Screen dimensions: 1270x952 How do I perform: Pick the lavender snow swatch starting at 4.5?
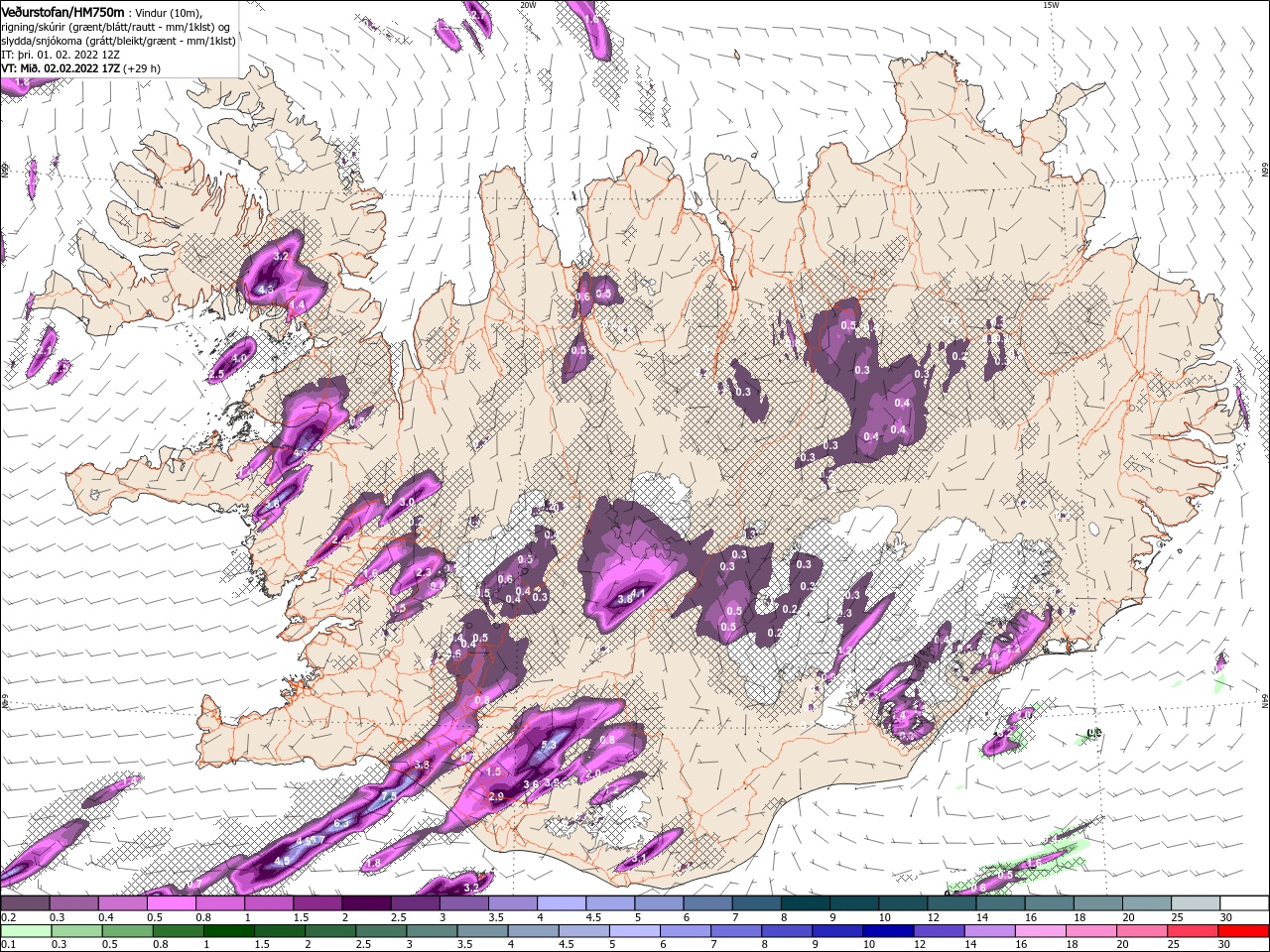(x=609, y=903)
